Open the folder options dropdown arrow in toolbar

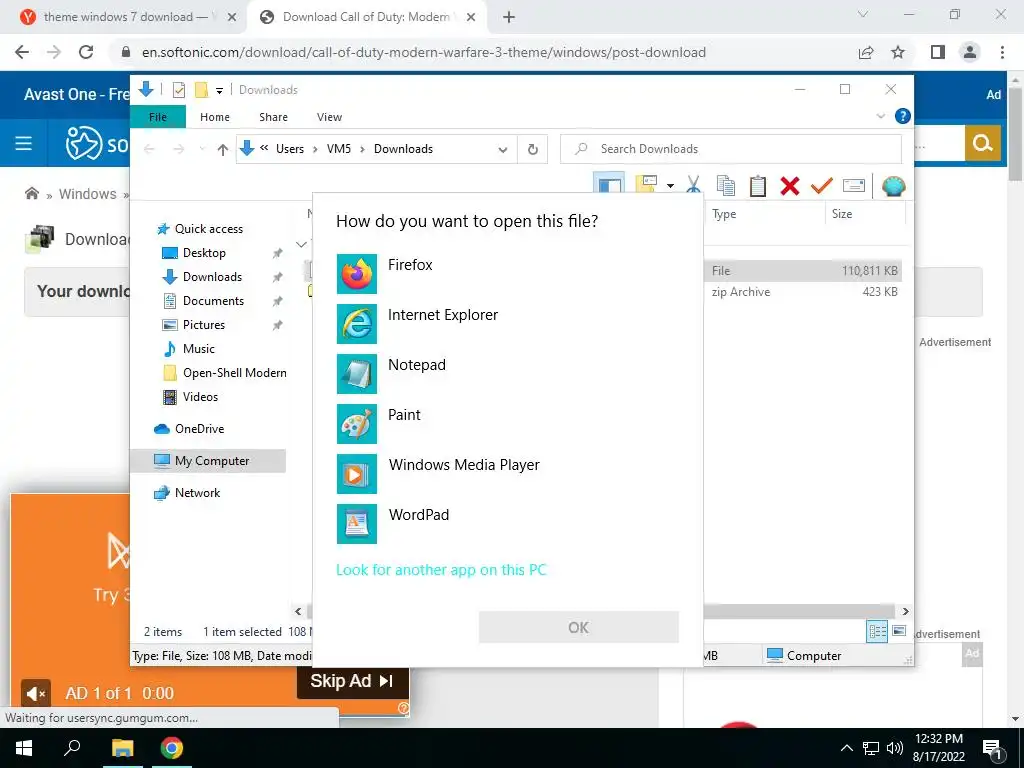[x=670, y=186]
